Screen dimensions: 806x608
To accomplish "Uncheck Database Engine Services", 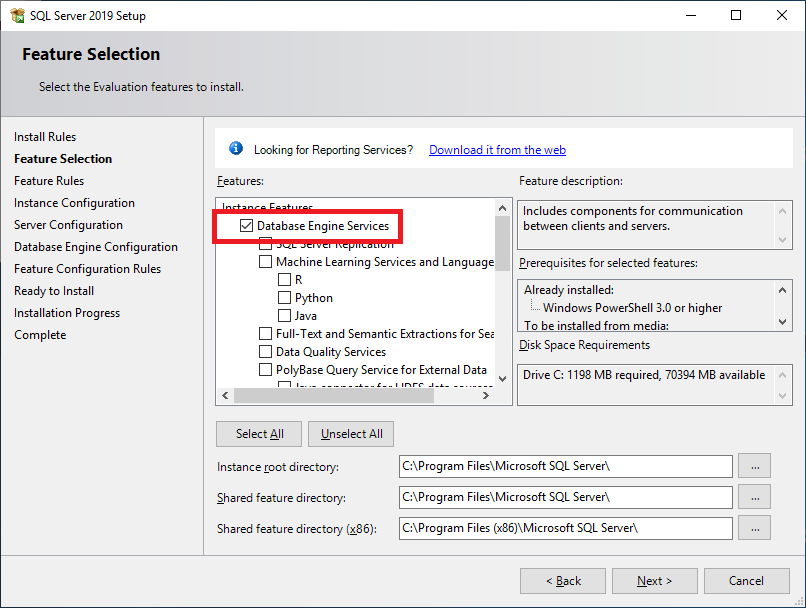I will 247,226.
